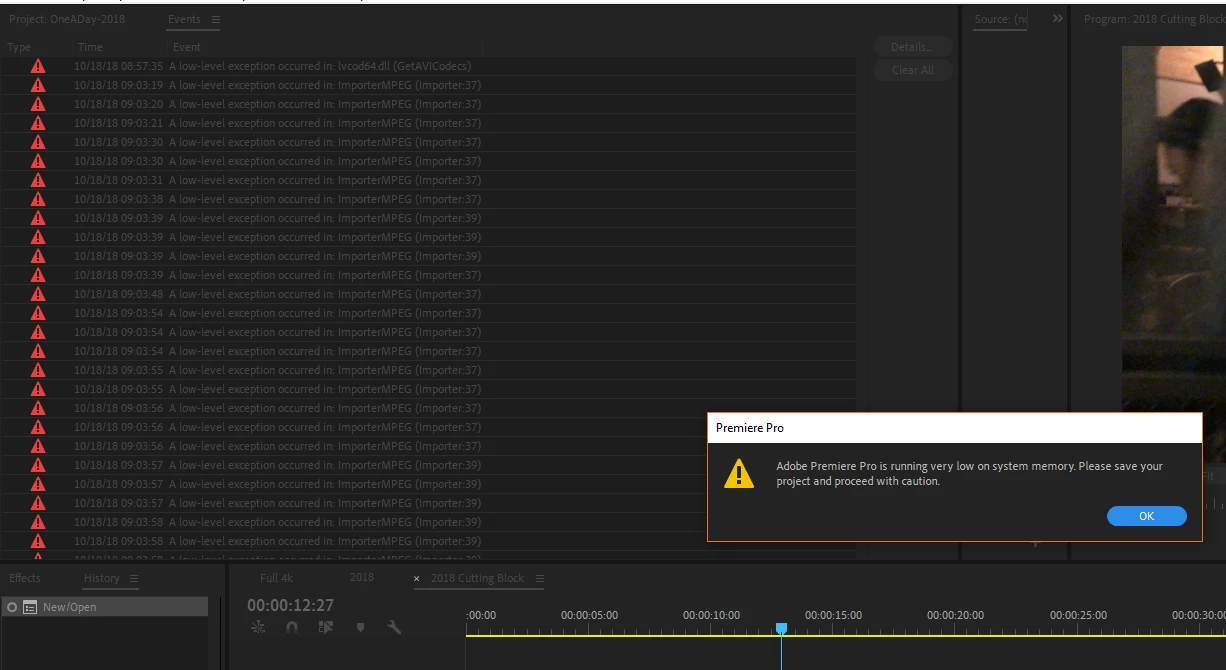Image resolution: width=1226 pixels, height=670 pixels.
Task: Select the Program: 2018 Cutting Block tab
Action: 1154,19
